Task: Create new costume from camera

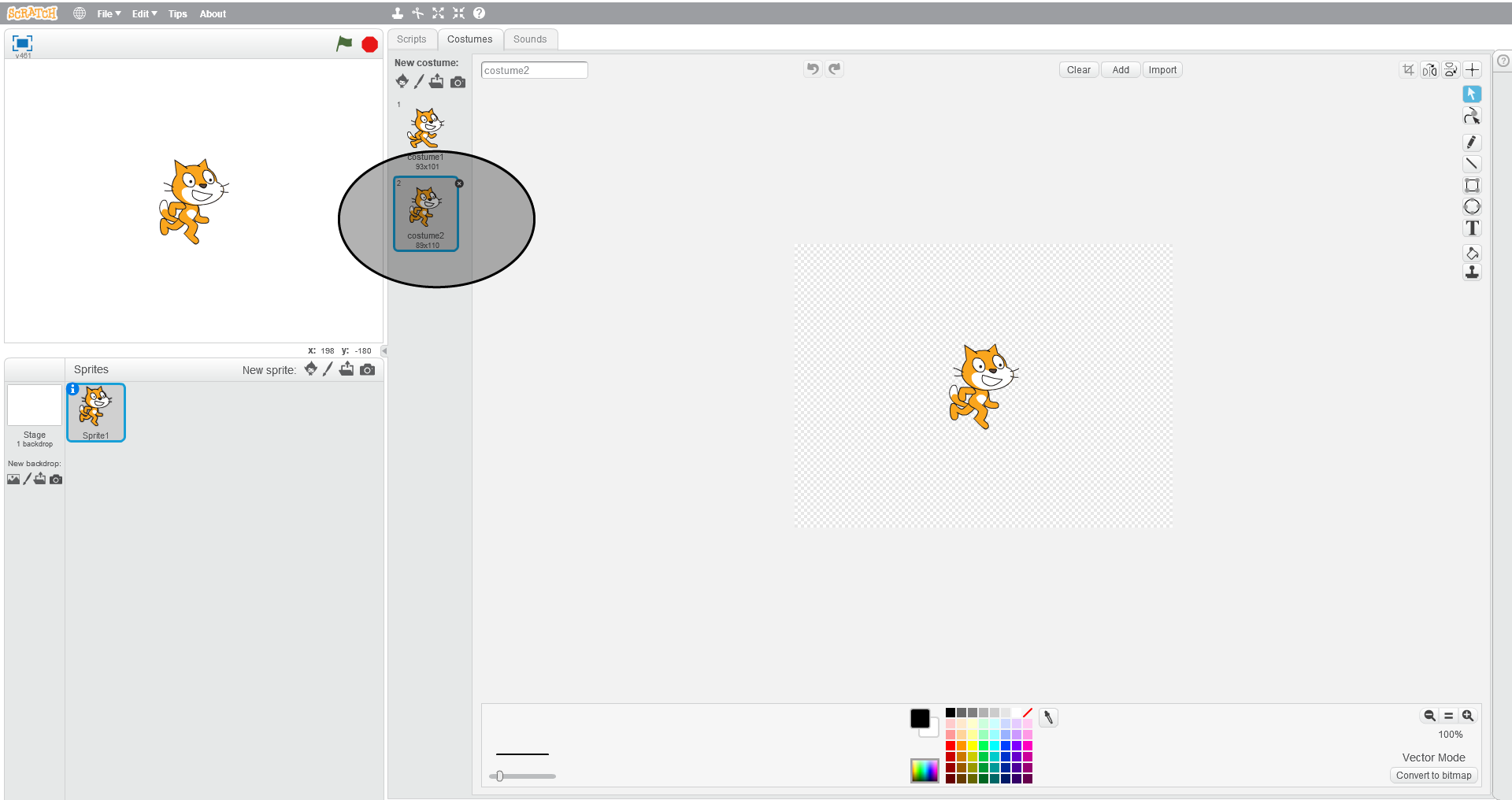Action: [x=458, y=82]
